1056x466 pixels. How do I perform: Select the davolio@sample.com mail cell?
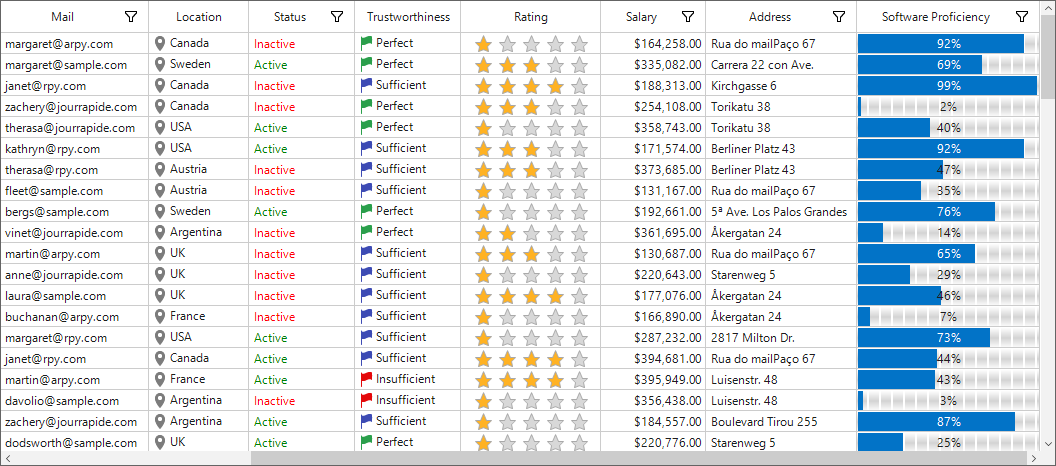[75, 400]
